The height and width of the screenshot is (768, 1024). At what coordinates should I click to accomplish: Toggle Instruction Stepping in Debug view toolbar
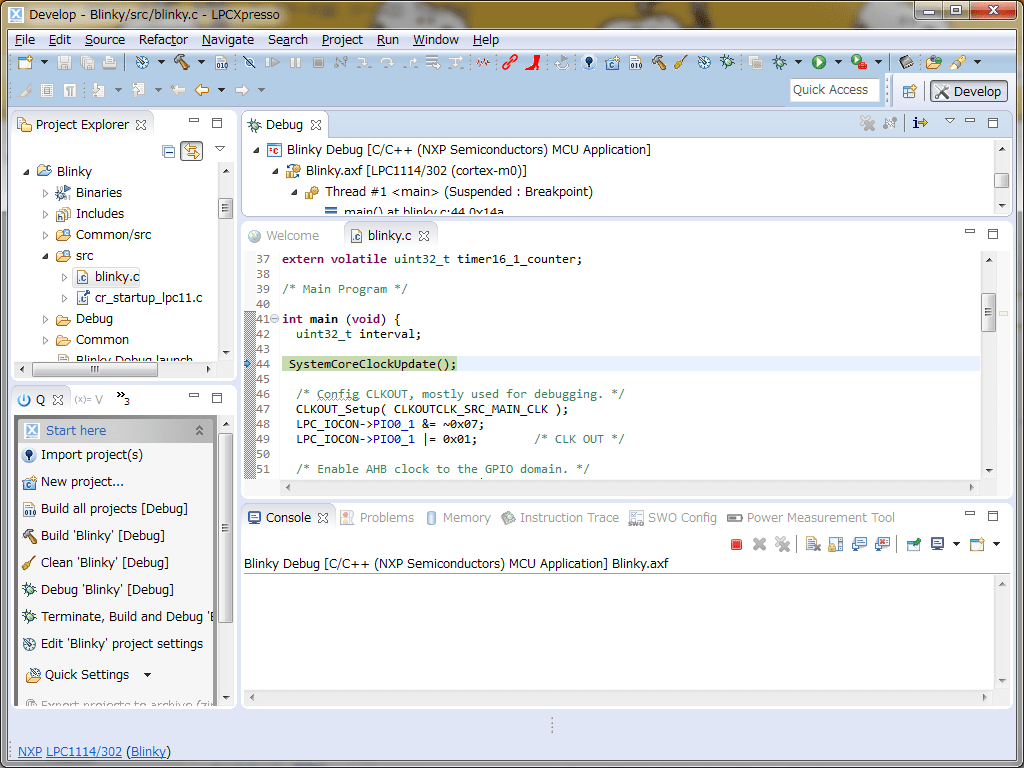pyautogui.click(x=920, y=123)
